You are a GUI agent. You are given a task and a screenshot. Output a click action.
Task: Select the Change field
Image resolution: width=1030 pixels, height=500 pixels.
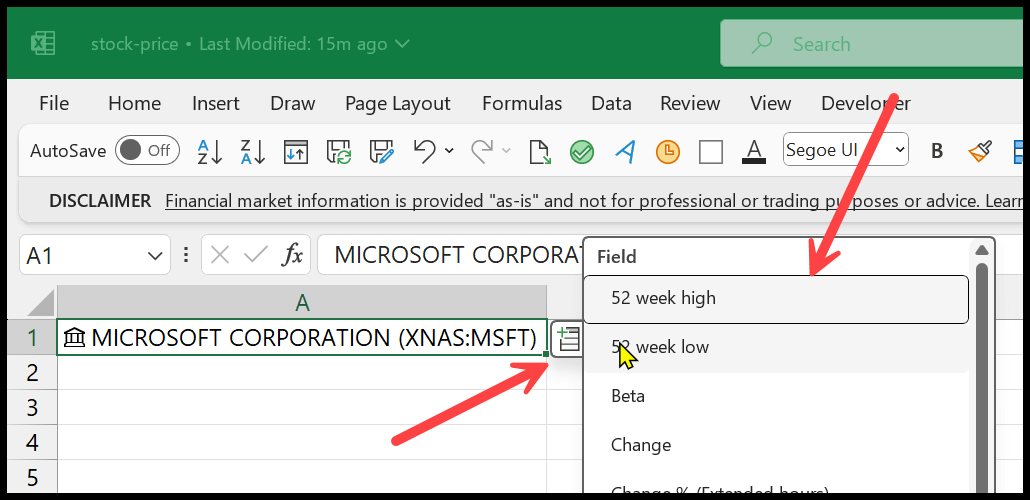click(x=776, y=445)
